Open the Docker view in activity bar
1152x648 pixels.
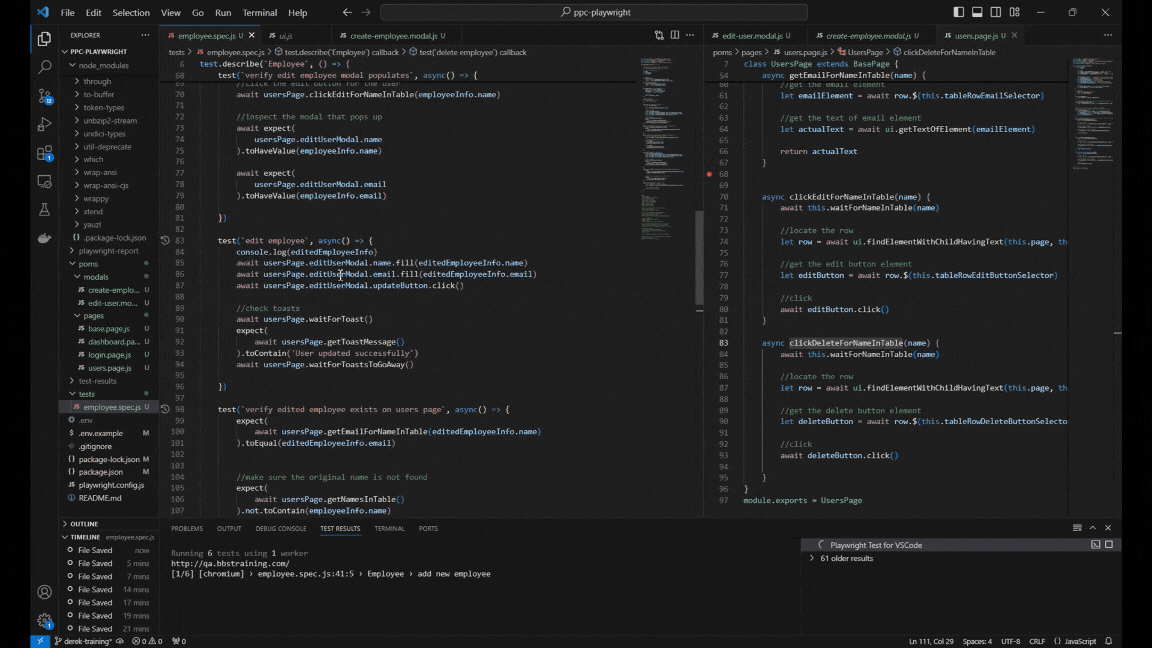[x=44, y=238]
